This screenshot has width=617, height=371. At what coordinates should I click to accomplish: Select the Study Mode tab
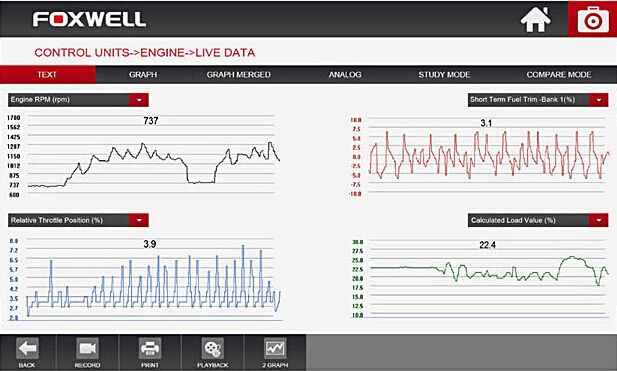(x=444, y=74)
